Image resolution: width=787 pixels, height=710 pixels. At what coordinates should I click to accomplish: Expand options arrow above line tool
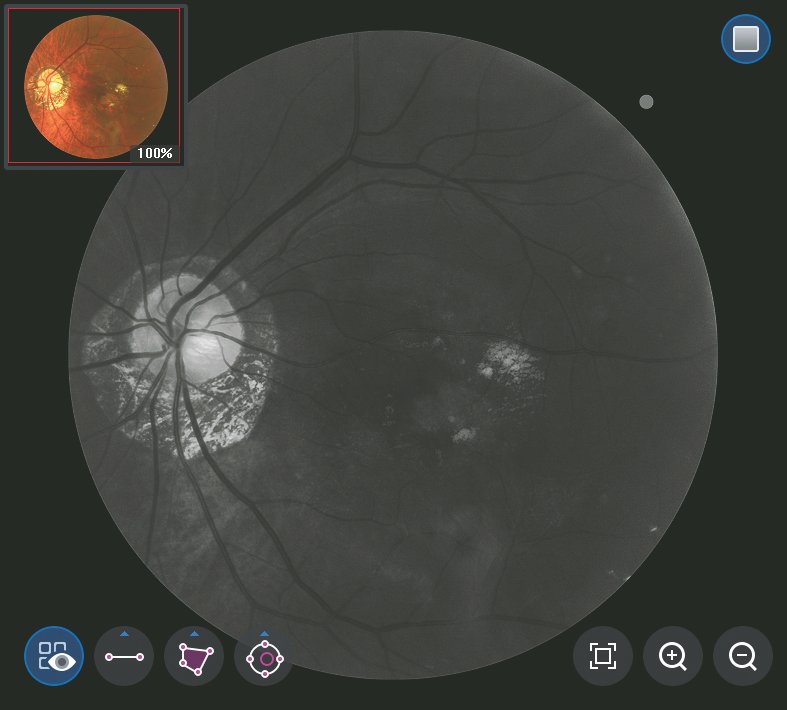pos(124,633)
